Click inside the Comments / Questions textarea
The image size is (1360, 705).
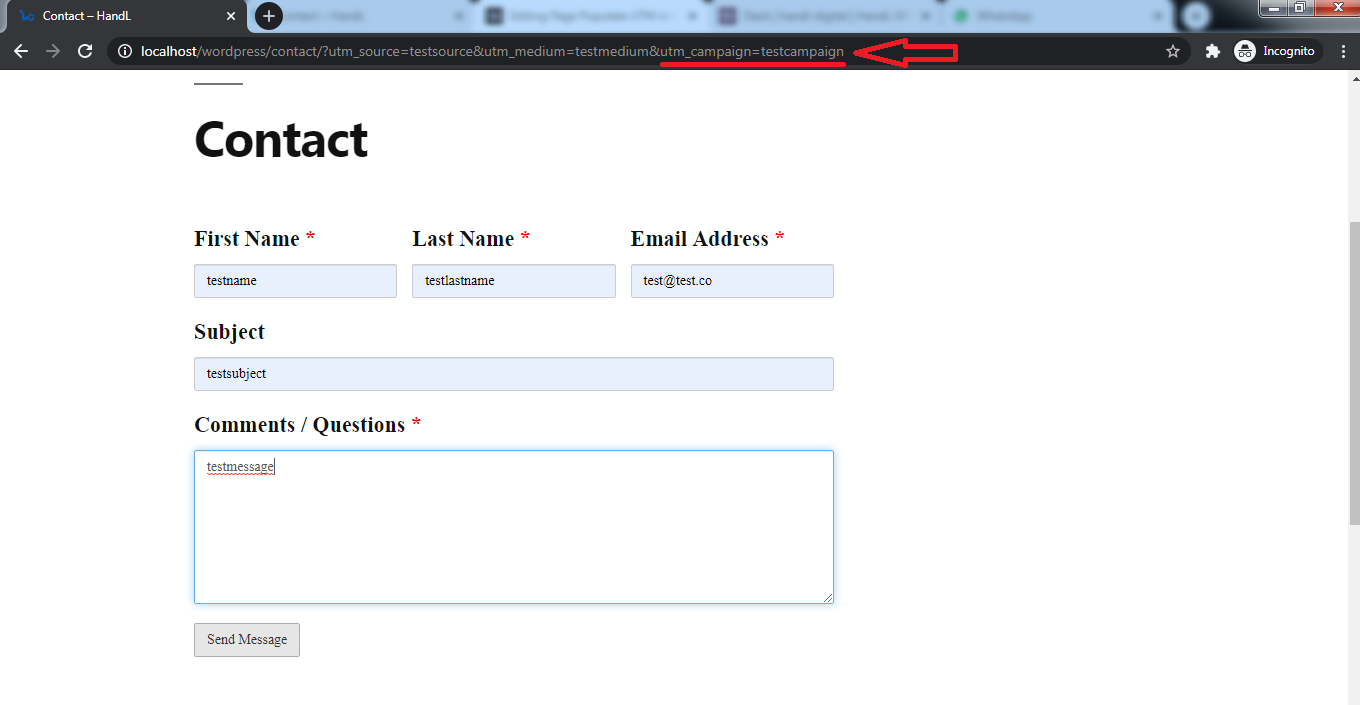coord(513,527)
